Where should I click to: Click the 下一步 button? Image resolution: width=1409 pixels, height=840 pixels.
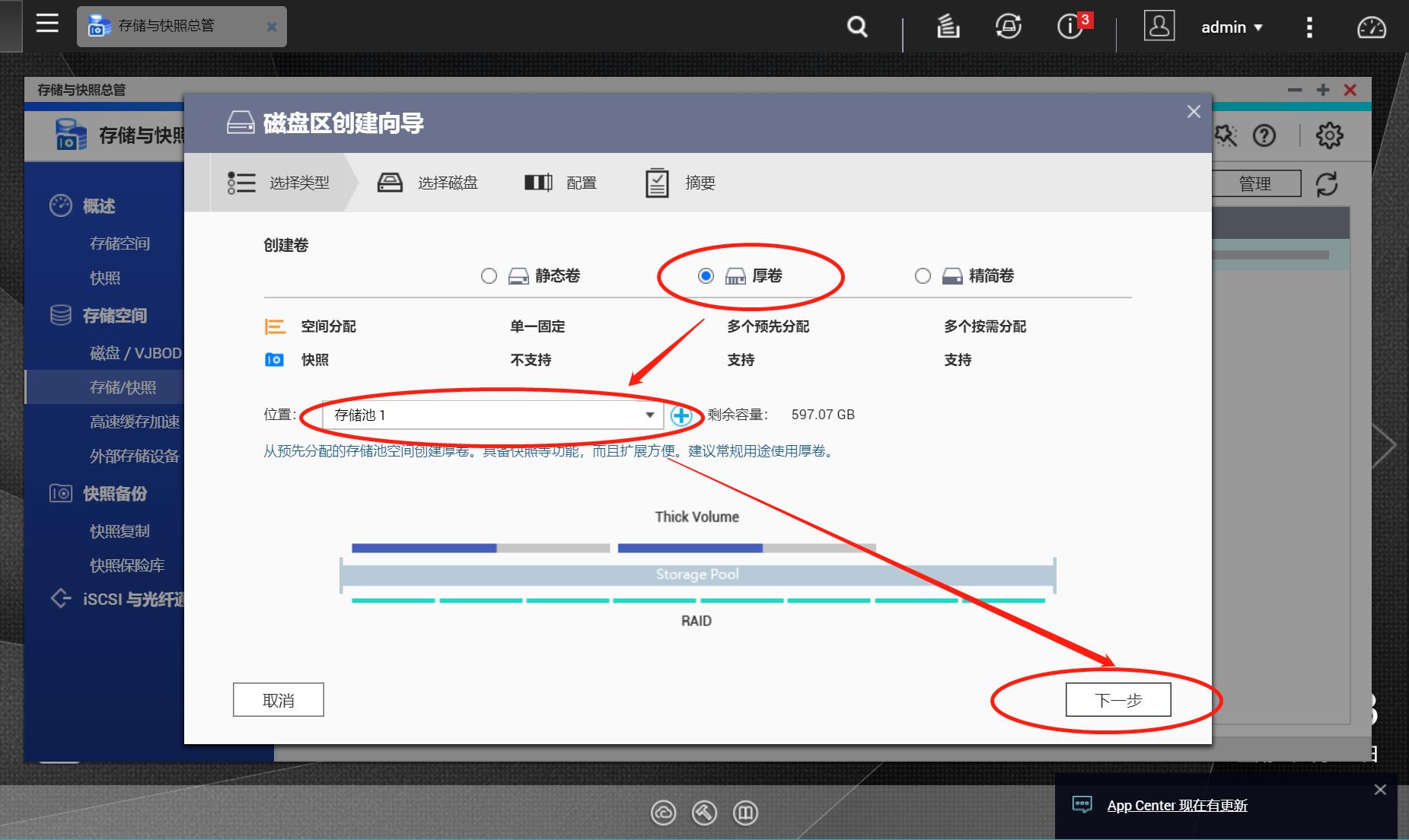coord(1119,699)
